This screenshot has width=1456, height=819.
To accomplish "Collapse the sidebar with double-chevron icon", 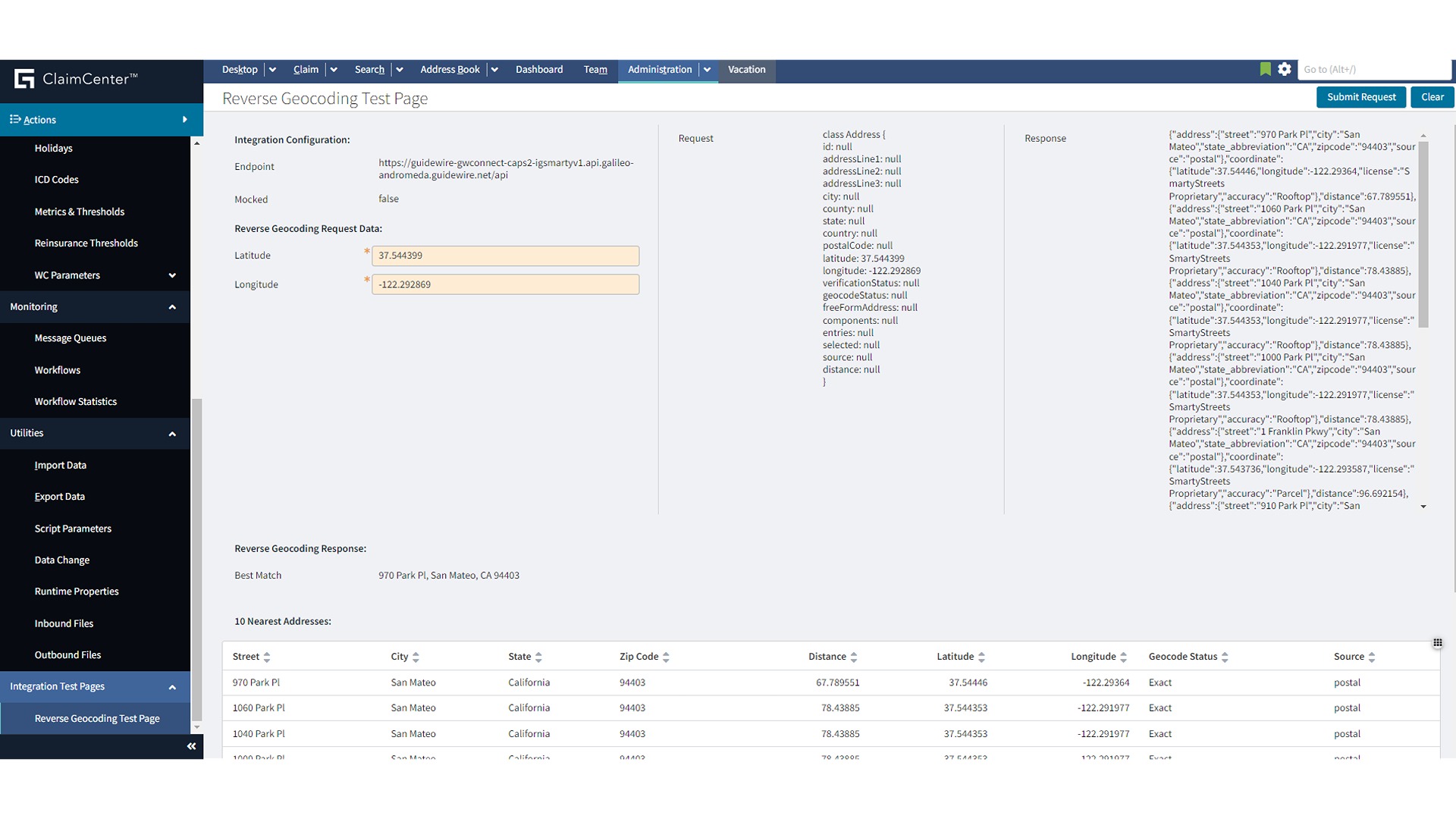I will click(x=191, y=746).
